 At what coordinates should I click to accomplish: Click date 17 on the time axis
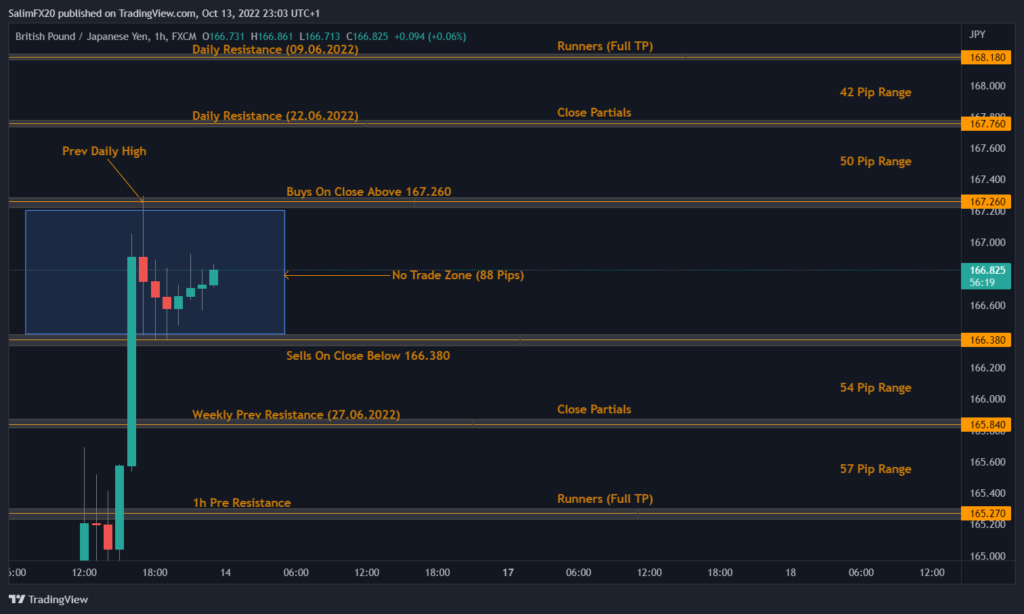[508, 573]
